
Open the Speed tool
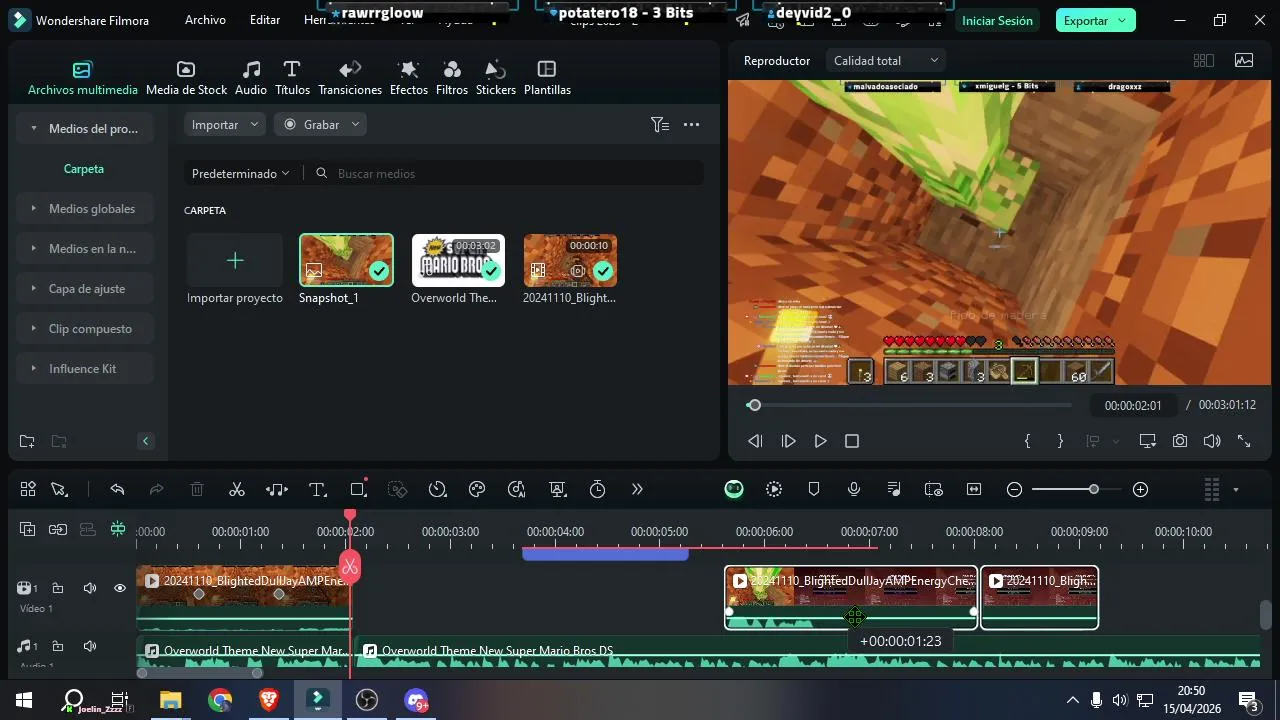(437, 489)
